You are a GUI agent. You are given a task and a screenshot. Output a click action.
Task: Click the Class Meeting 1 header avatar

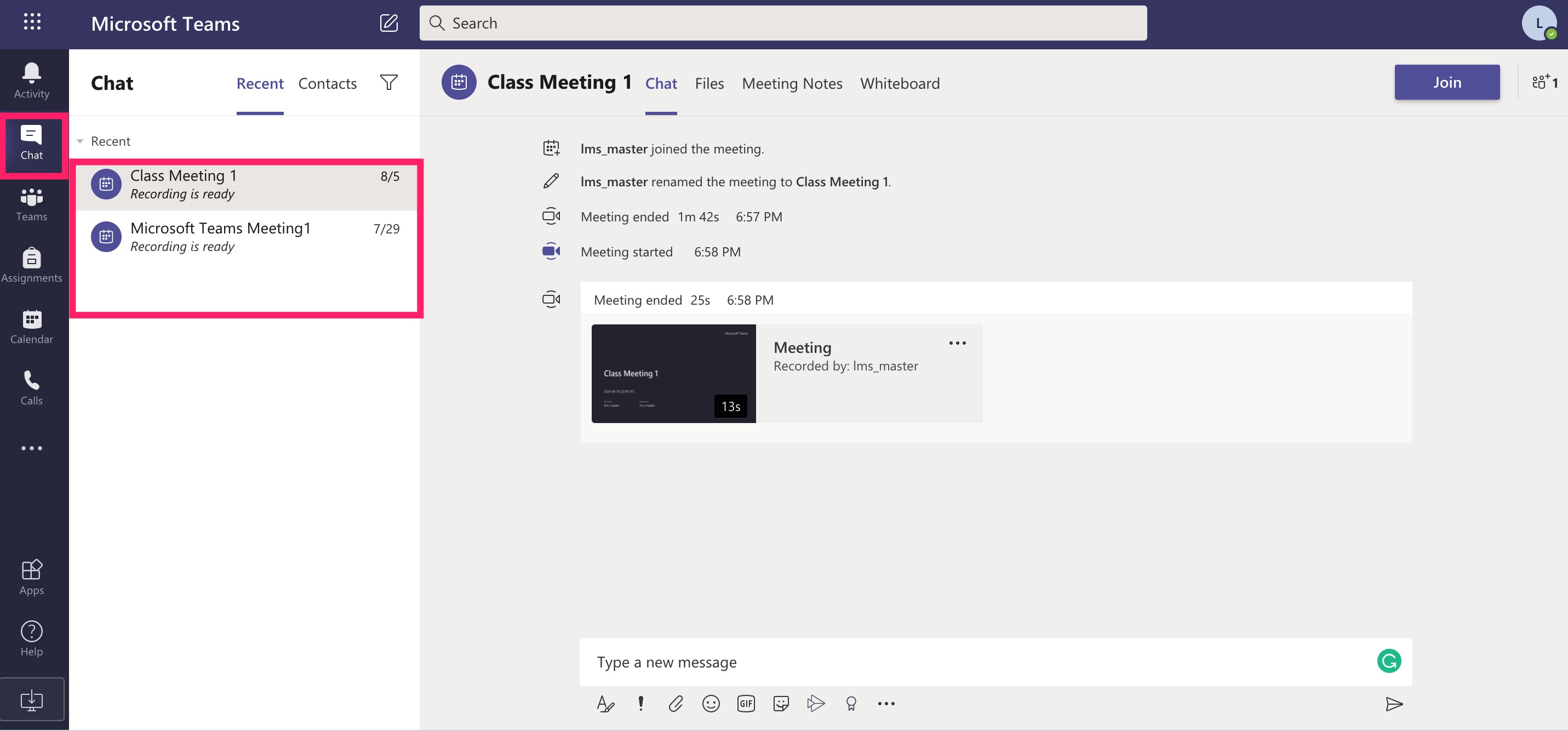click(x=459, y=82)
